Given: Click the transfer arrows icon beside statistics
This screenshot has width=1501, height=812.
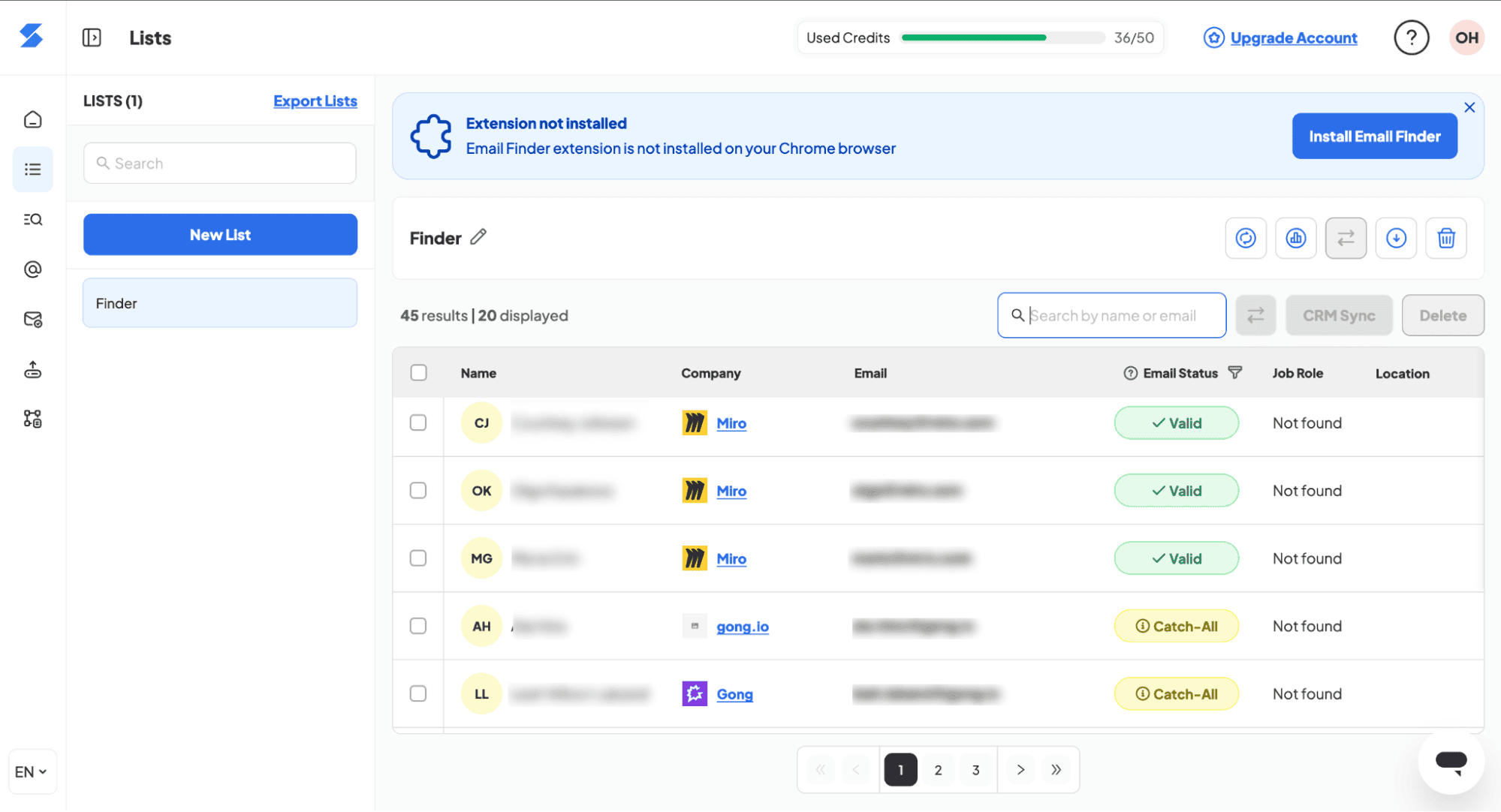Looking at the screenshot, I should [x=1346, y=238].
